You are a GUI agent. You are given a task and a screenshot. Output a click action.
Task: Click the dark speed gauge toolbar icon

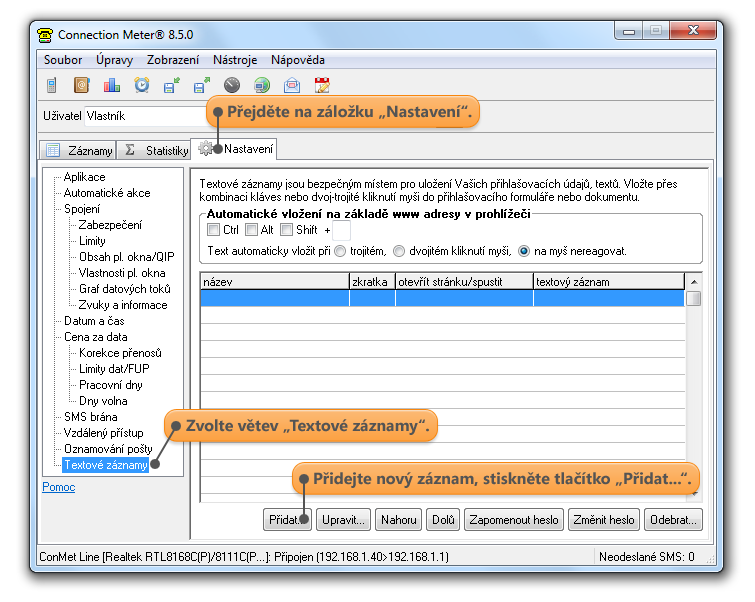(232, 85)
